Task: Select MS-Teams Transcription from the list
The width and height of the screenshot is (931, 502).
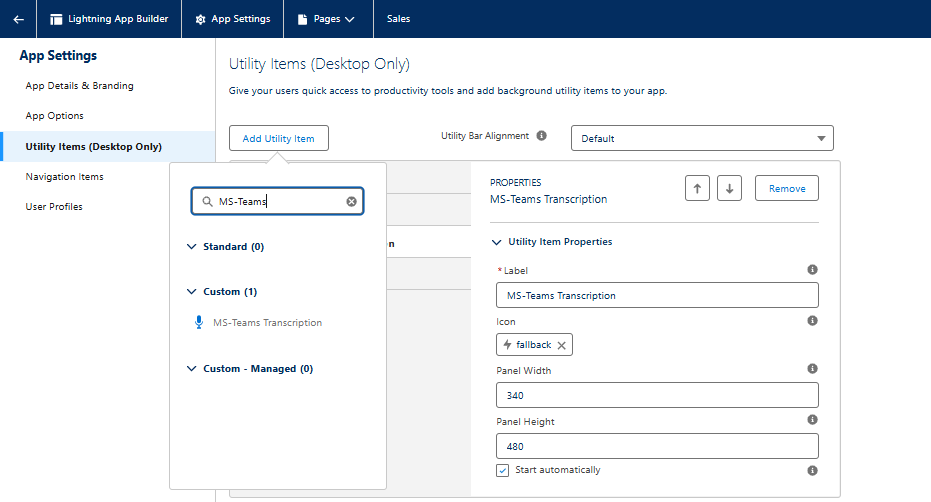Action: click(267, 323)
